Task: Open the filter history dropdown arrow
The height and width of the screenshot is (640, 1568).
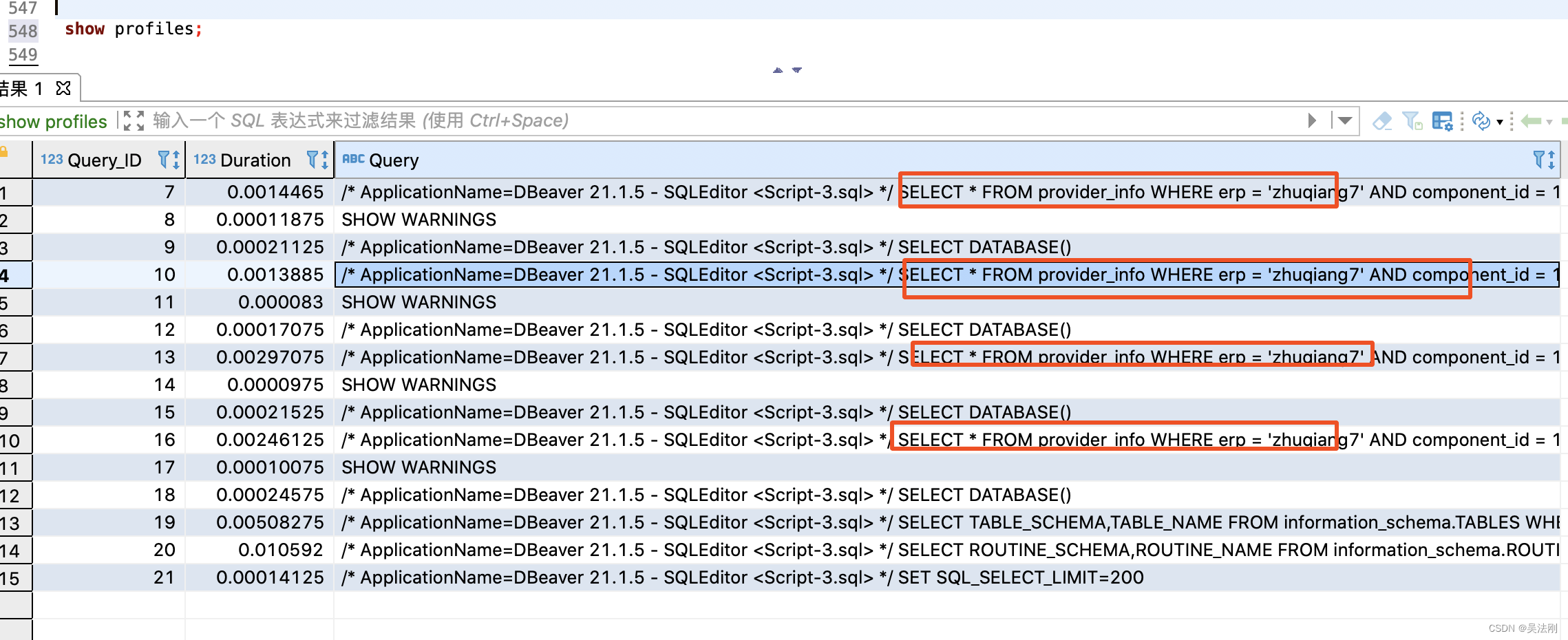Action: pos(1345,121)
